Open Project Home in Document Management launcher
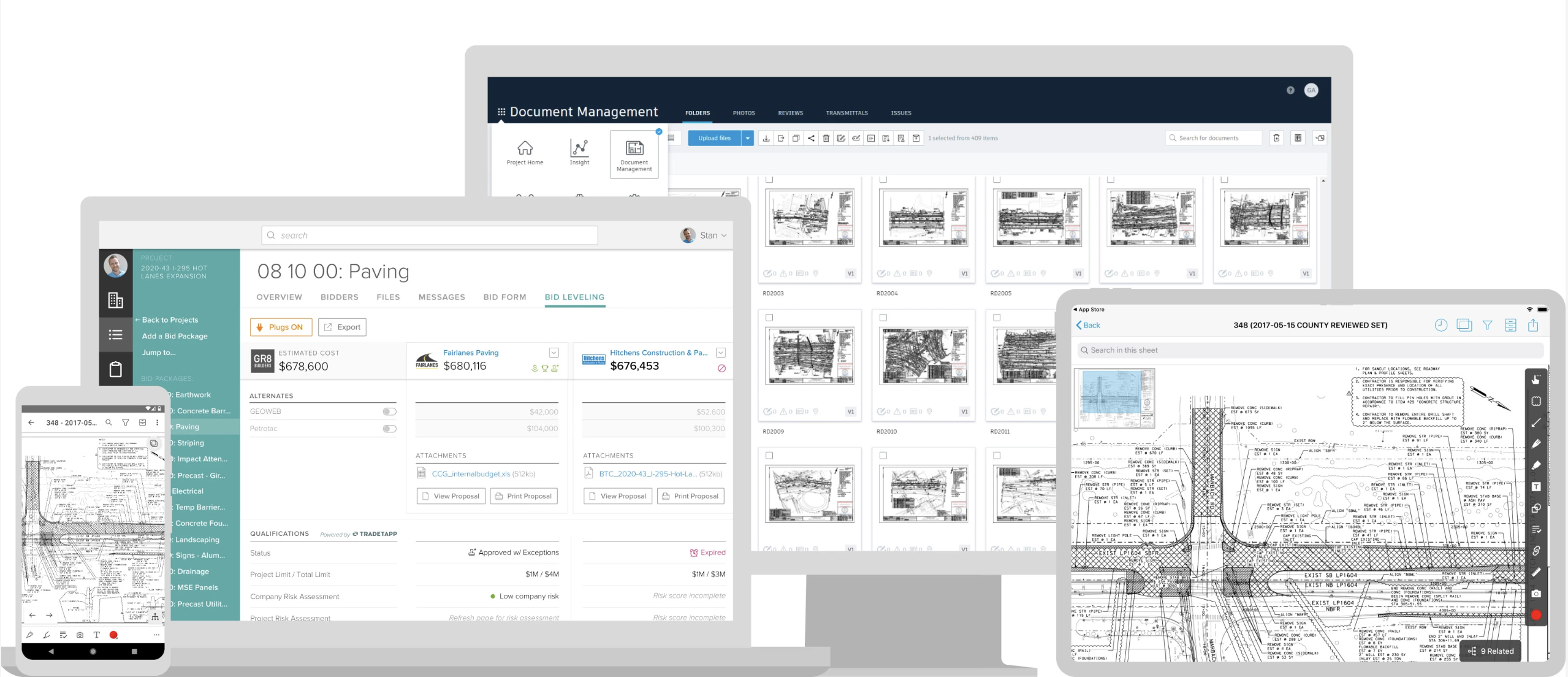This screenshot has height=677, width=1568. tap(525, 153)
